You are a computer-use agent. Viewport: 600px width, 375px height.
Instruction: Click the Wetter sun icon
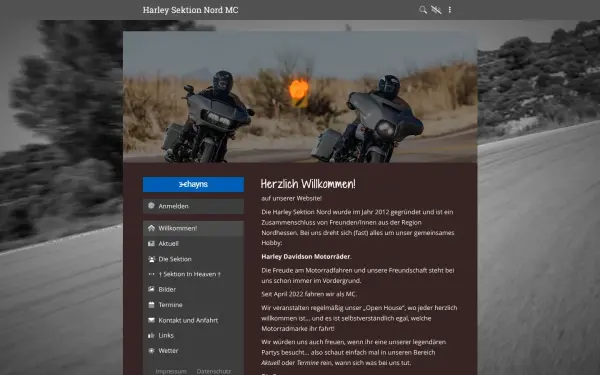[x=151, y=351]
